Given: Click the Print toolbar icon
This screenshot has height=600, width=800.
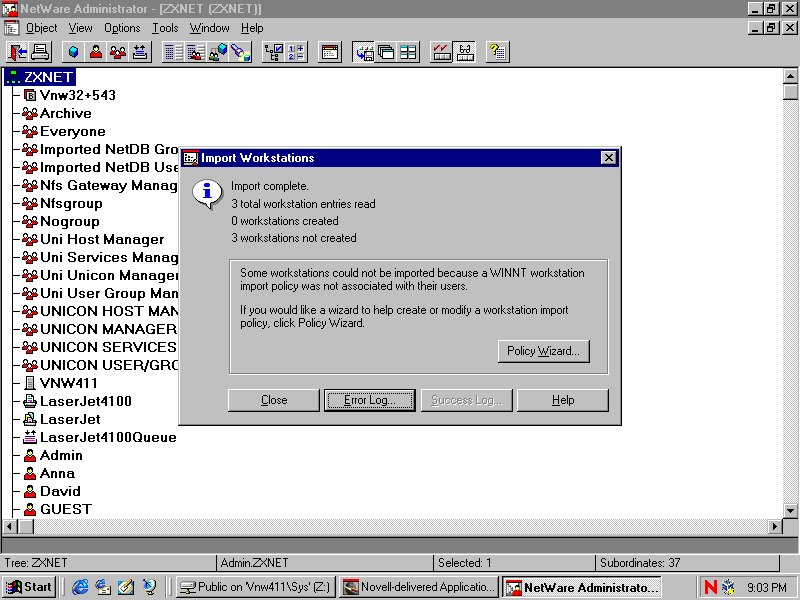Looking at the screenshot, I should click(x=40, y=52).
